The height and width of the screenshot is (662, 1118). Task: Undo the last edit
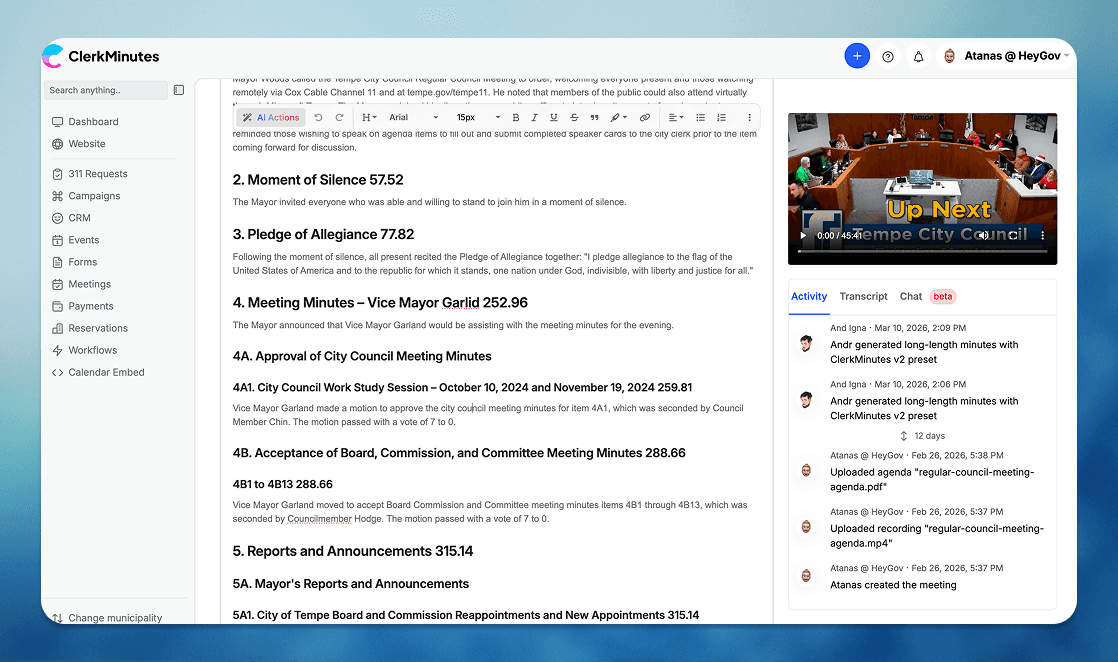click(x=318, y=118)
